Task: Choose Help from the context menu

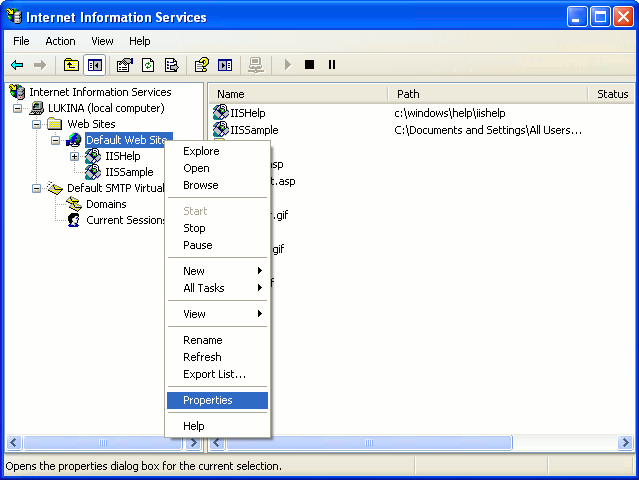Action: 217,426
